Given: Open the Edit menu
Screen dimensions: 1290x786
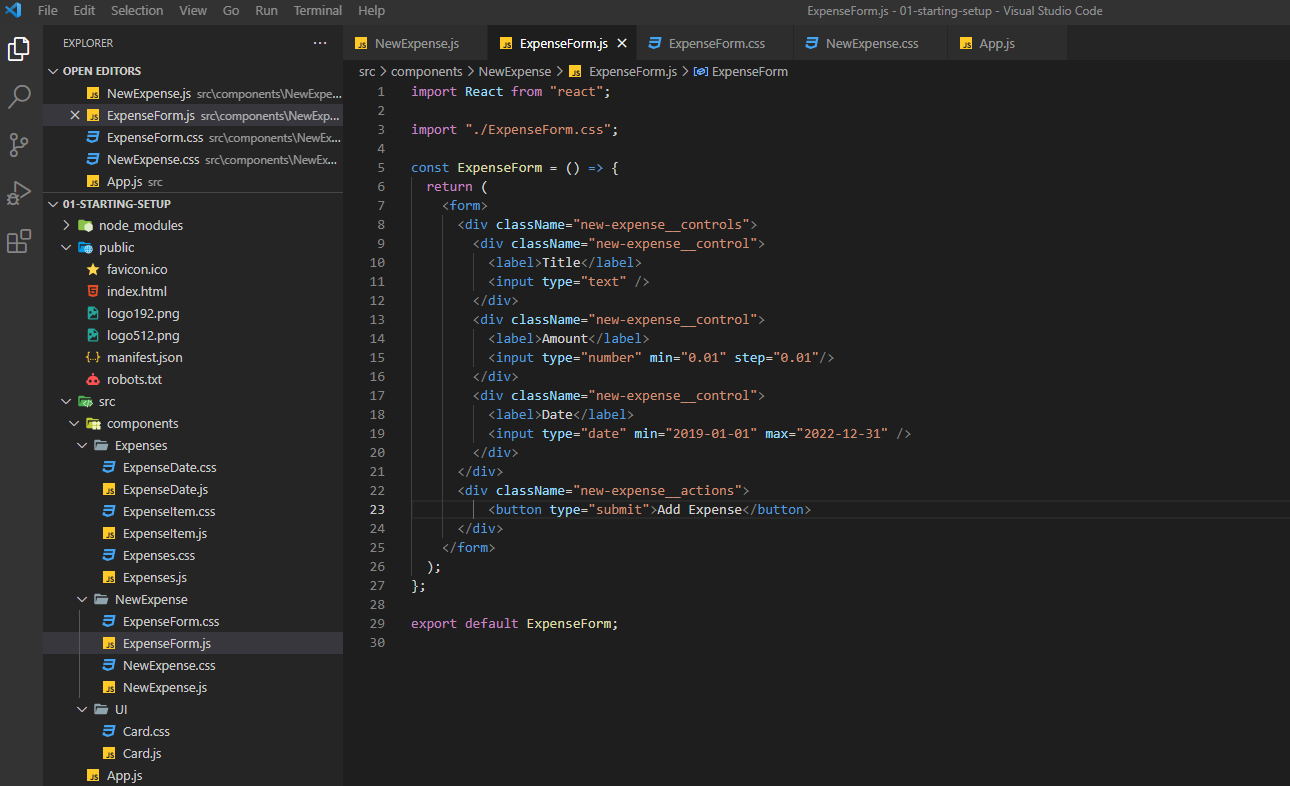Looking at the screenshot, I should coord(84,11).
